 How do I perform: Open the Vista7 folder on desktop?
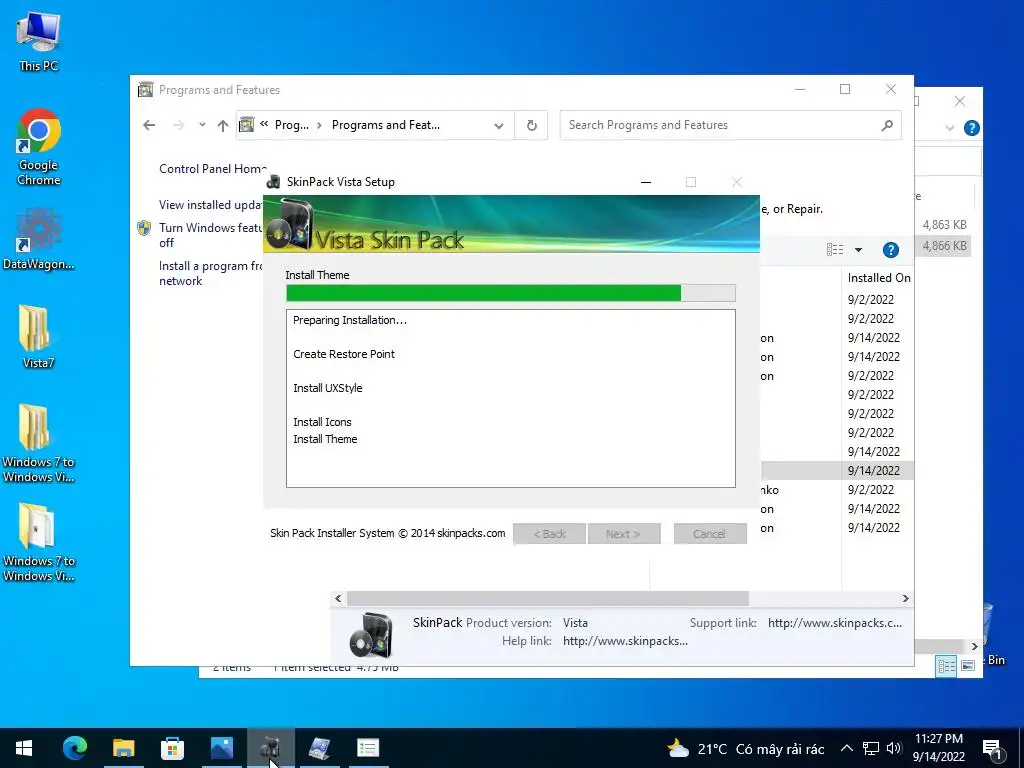point(38,337)
